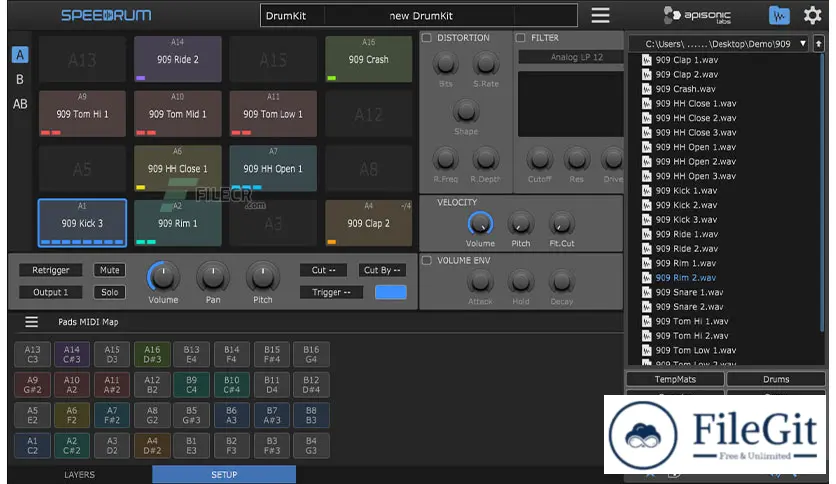Click the file icon of 909 Clap 1.wav
The width and height of the screenshot is (836, 484).
(647, 60)
